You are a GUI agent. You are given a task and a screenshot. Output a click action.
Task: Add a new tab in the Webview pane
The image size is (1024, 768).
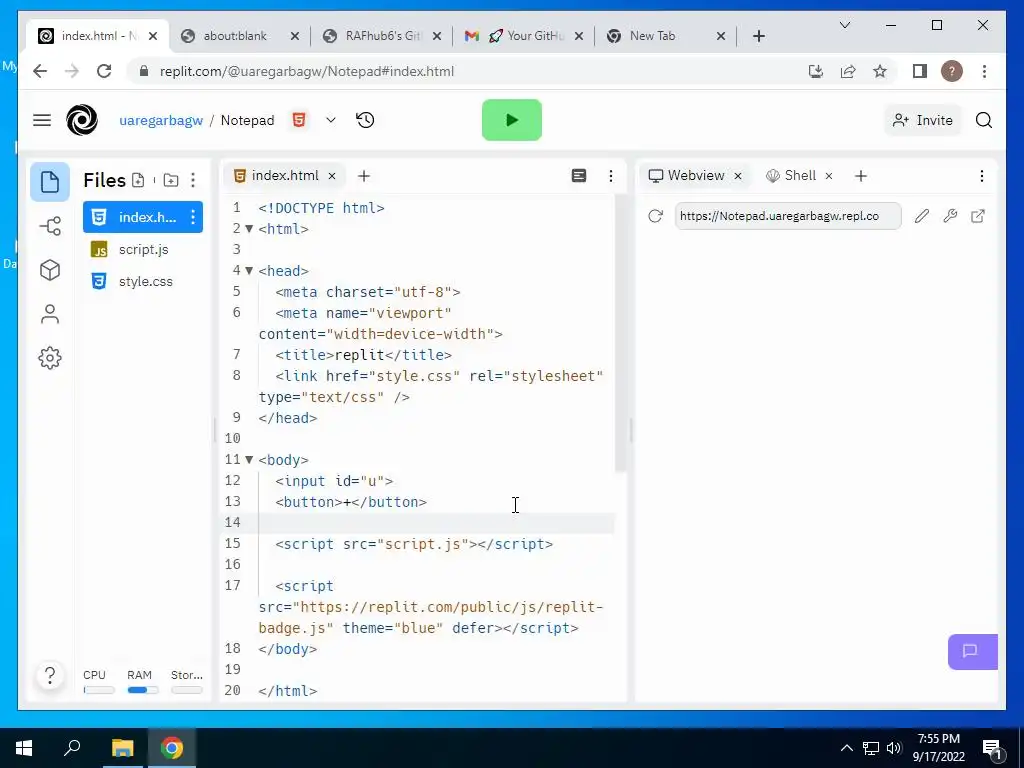[x=861, y=176]
